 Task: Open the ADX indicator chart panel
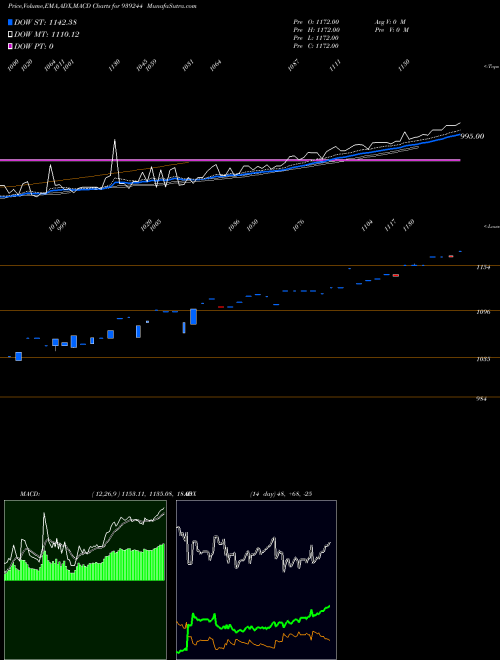click(x=256, y=580)
